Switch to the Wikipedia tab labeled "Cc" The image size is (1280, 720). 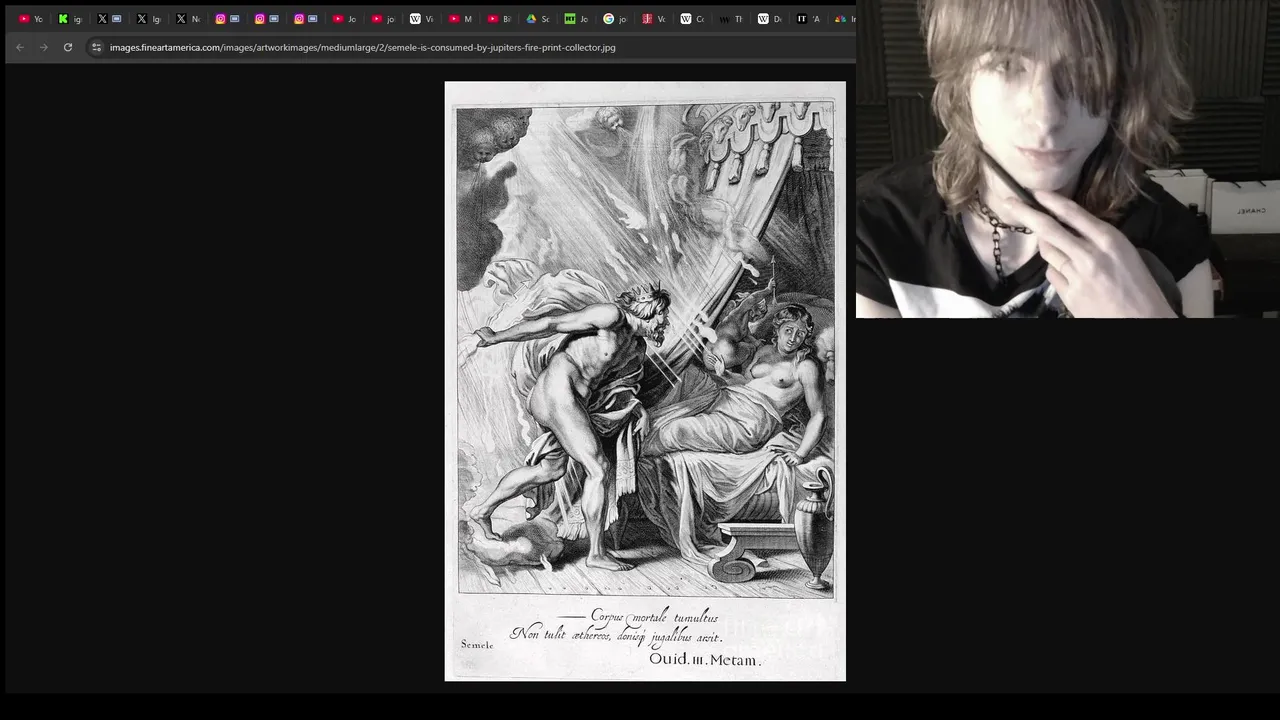pos(693,19)
